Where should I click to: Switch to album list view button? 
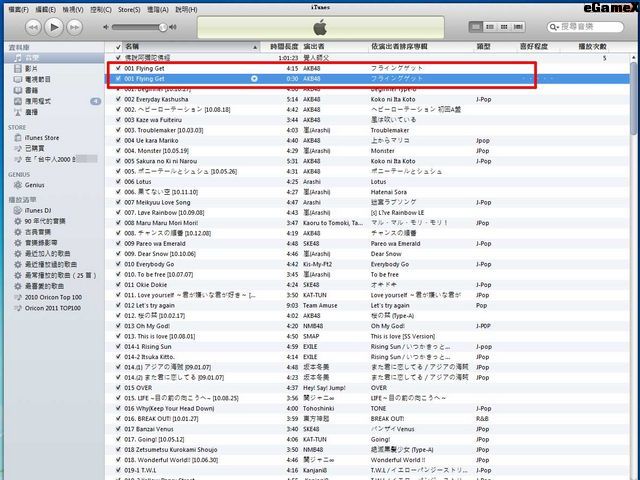pos(490,27)
